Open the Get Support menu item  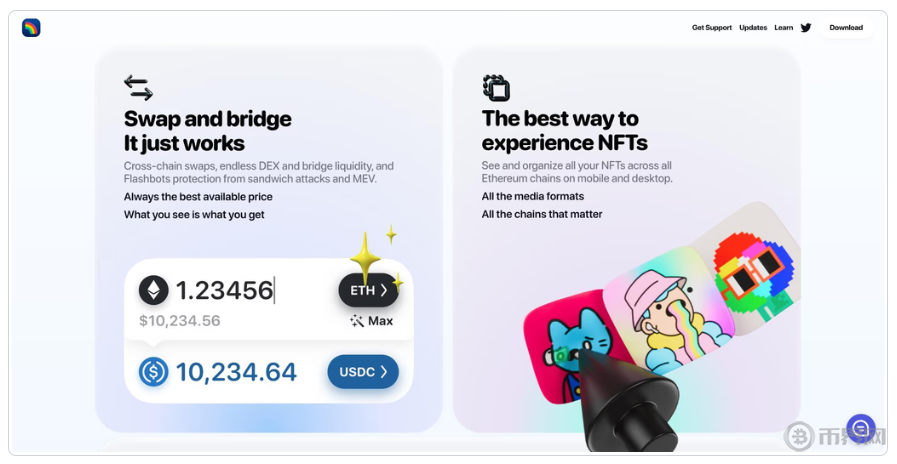tap(712, 28)
